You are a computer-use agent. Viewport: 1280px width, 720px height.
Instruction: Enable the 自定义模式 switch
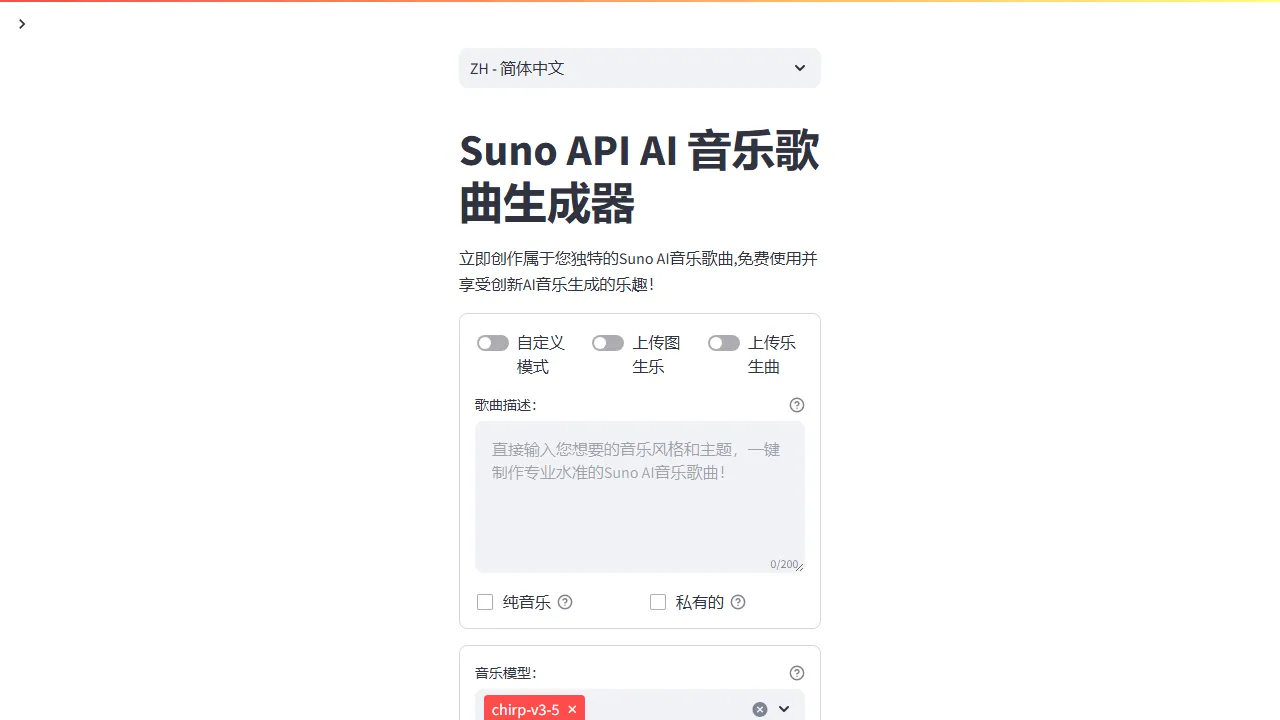click(x=493, y=342)
